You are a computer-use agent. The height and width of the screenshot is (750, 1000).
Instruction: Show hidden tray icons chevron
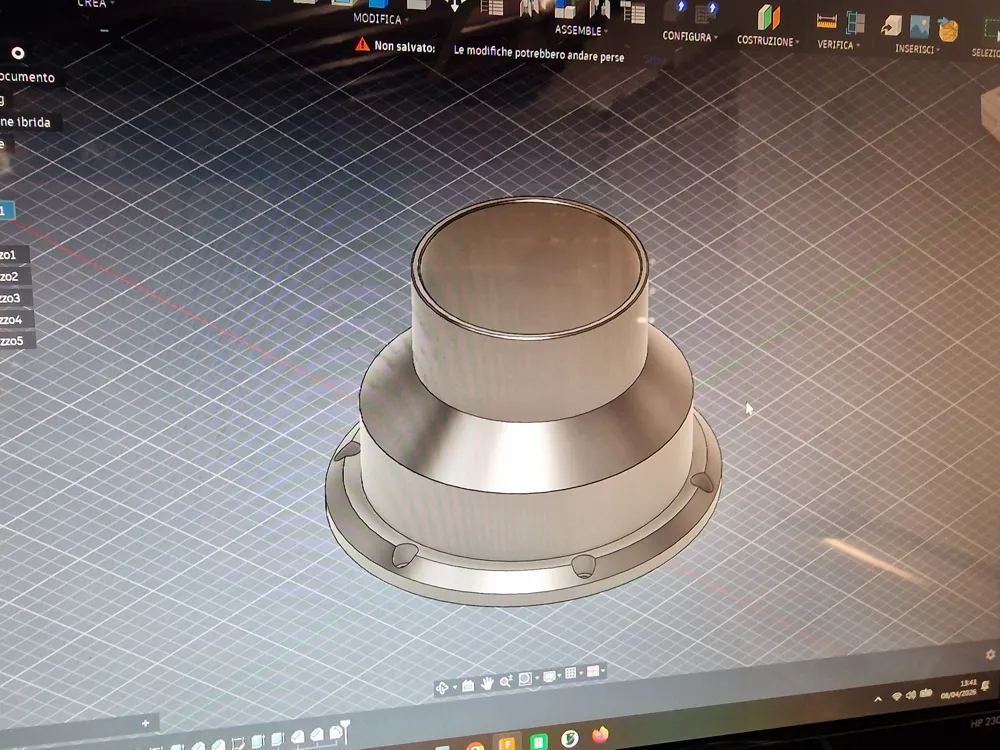pyautogui.click(x=878, y=699)
